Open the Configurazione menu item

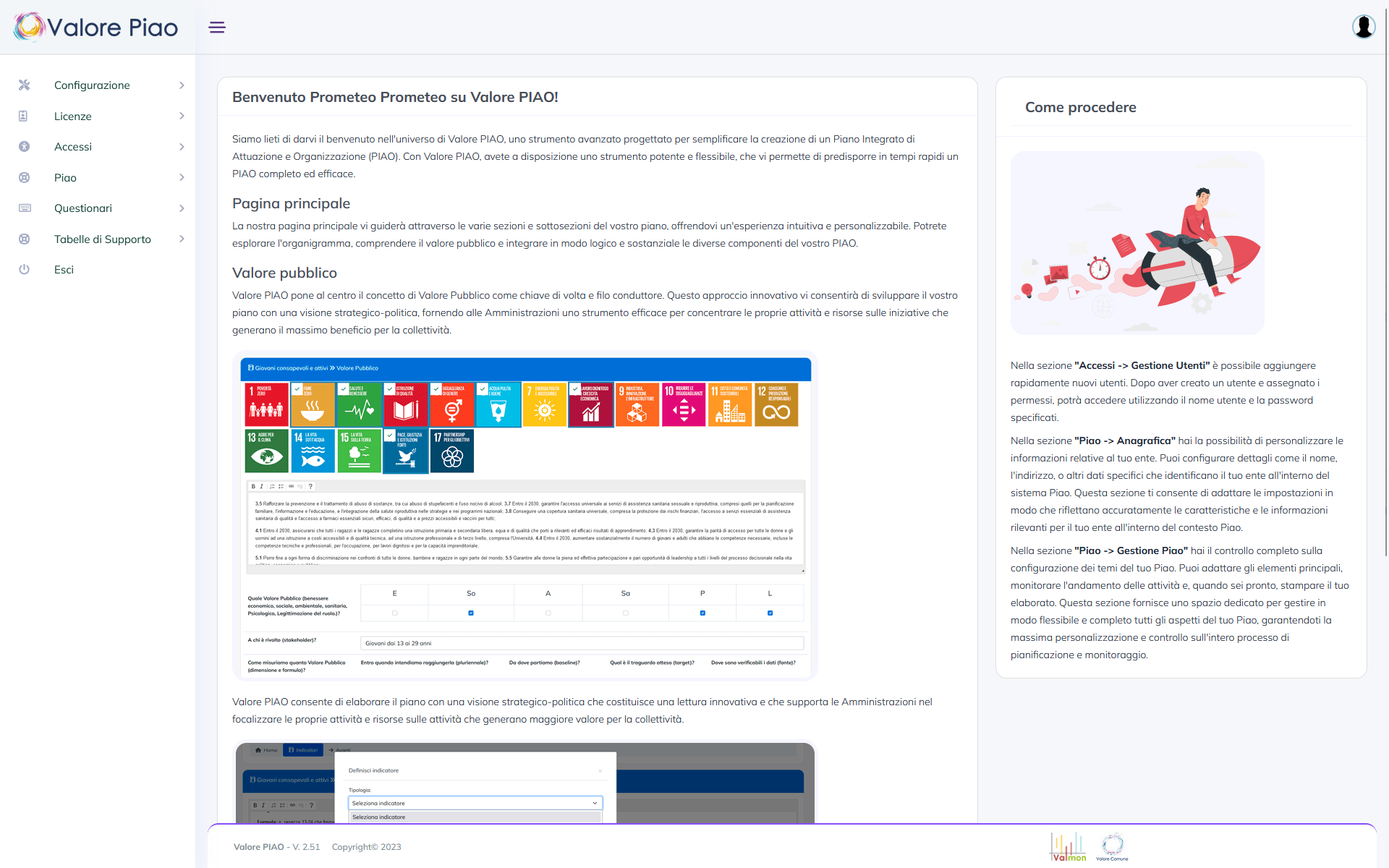tap(92, 85)
